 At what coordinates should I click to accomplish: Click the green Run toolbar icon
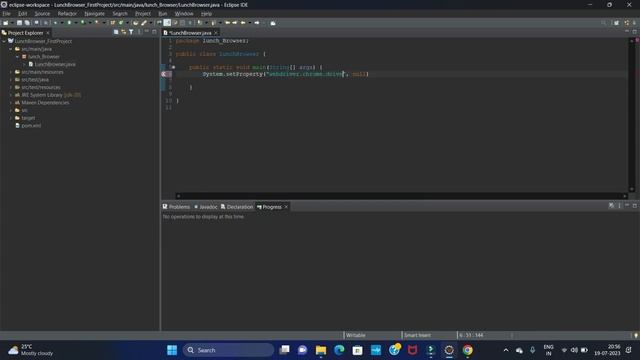tap(69, 23)
